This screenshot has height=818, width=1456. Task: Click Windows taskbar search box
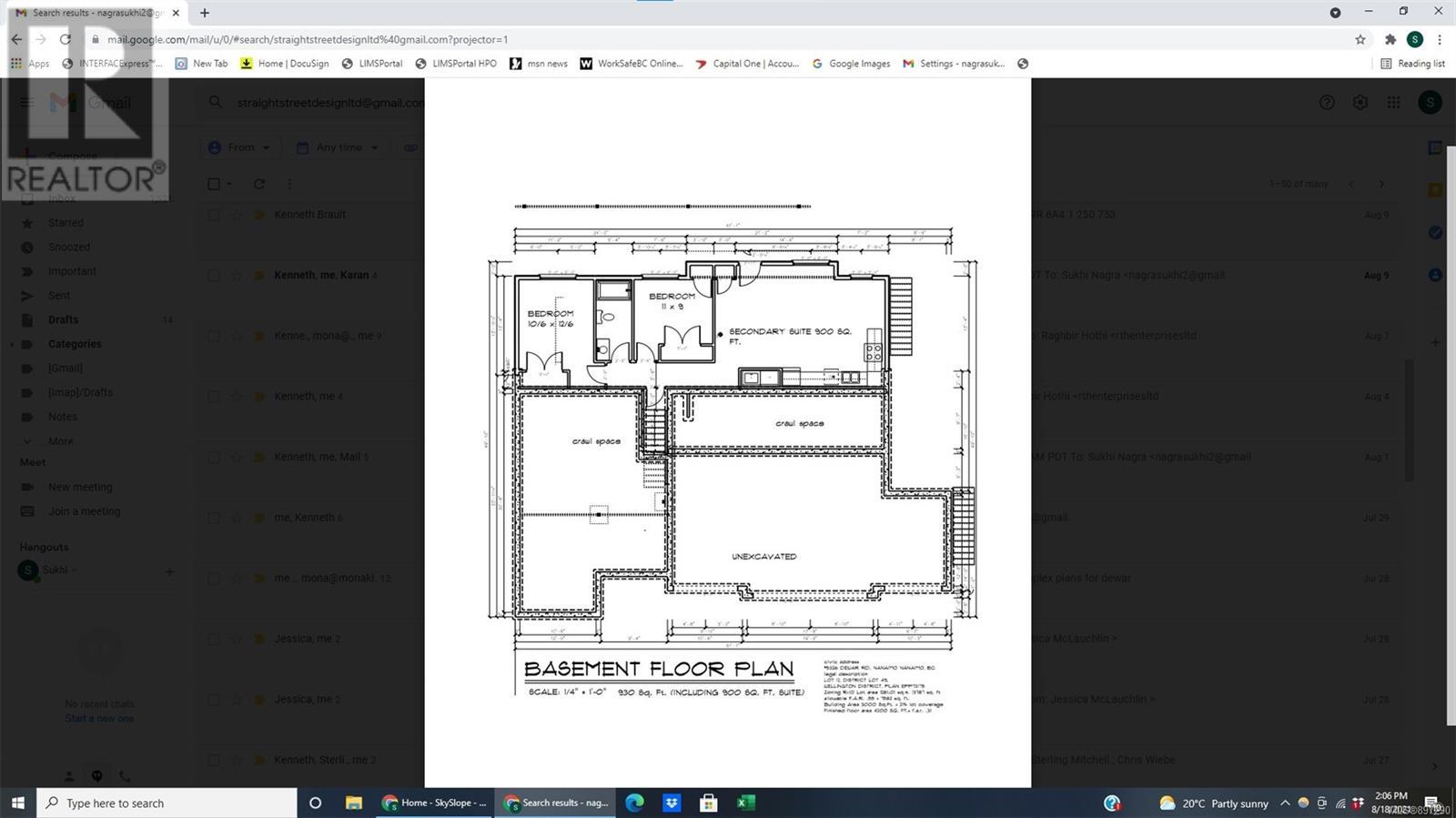pyautogui.click(x=167, y=803)
